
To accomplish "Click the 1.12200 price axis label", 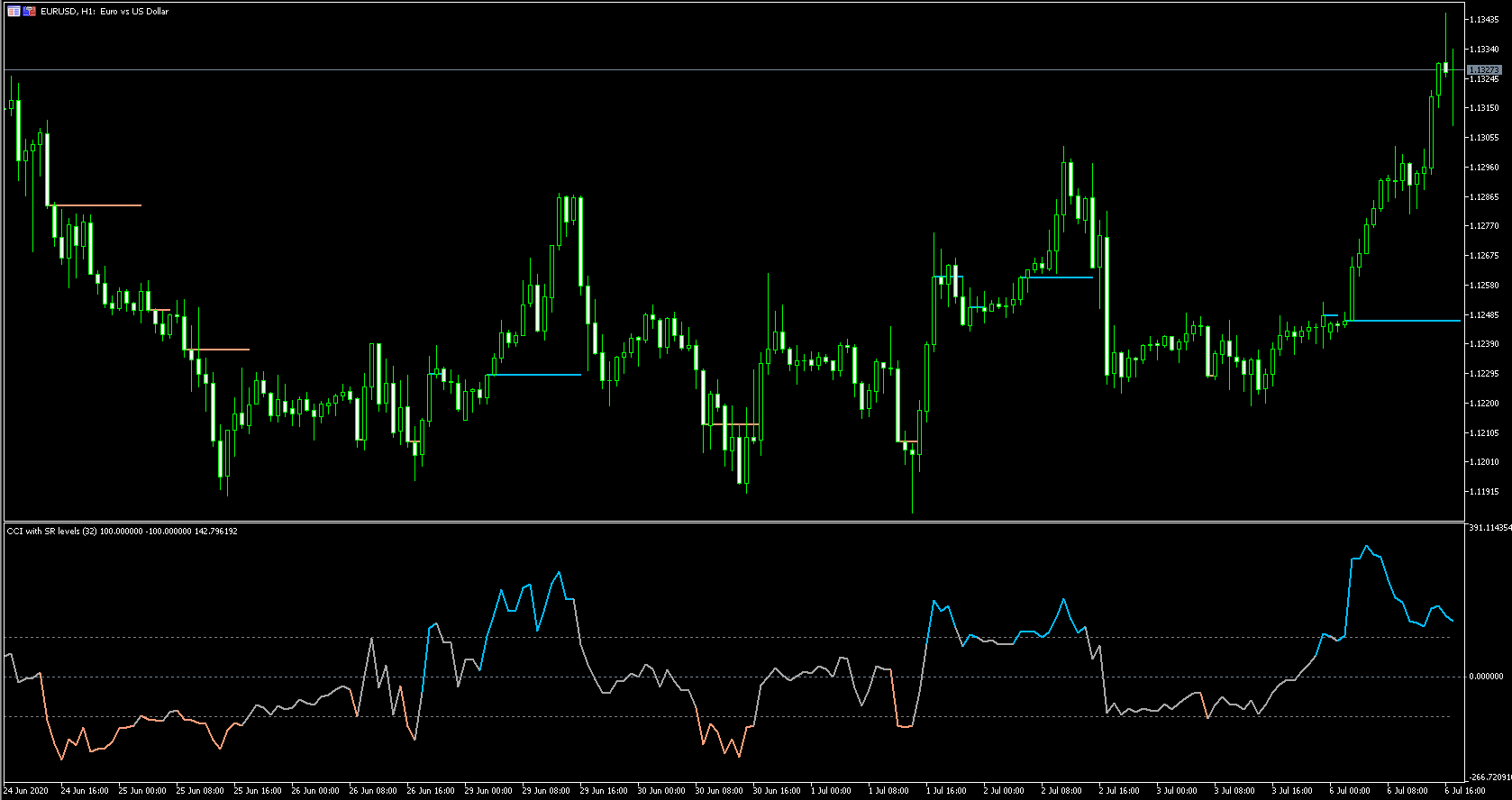I will (1484, 404).
